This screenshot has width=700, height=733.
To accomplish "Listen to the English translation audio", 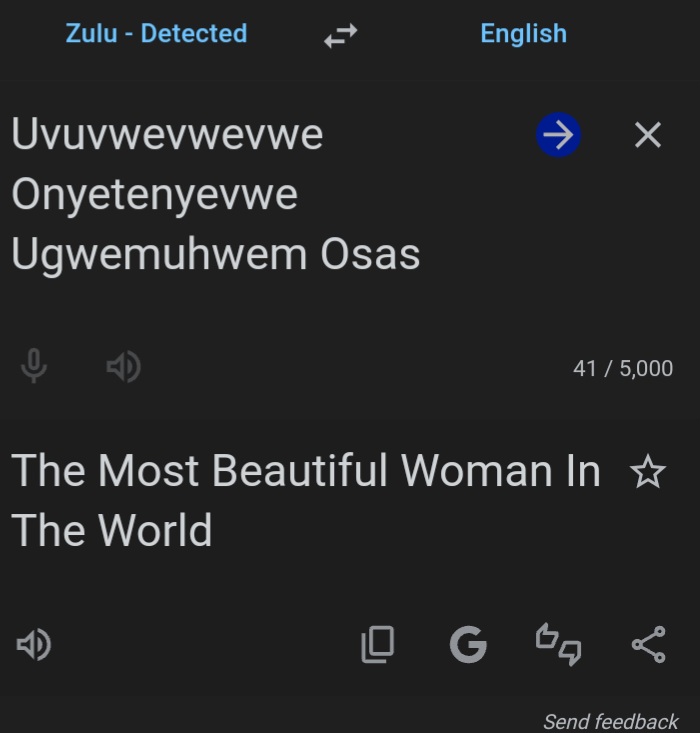I will point(35,645).
